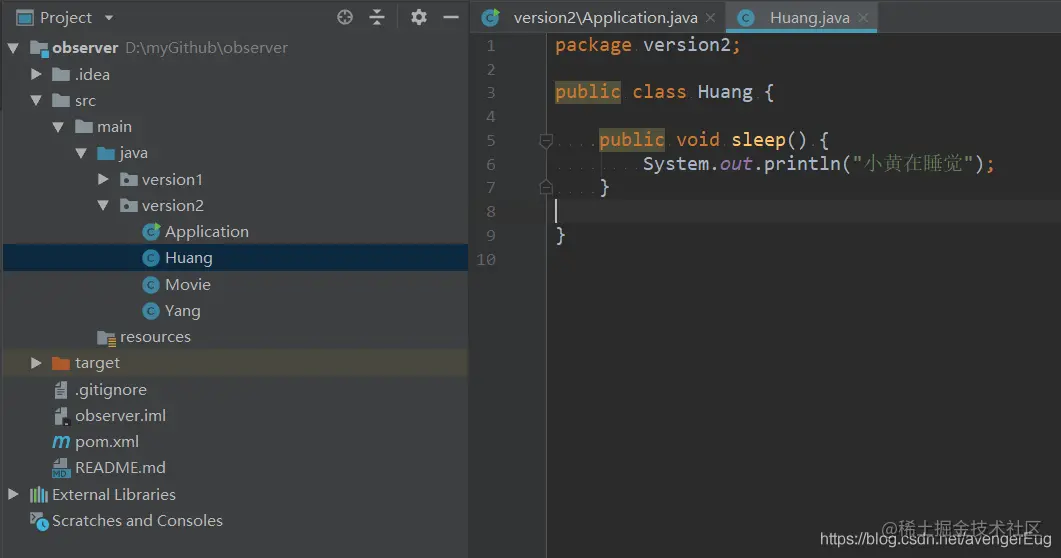Click the Scratches and Consoles icon
The height and width of the screenshot is (558, 1061).
(39, 521)
